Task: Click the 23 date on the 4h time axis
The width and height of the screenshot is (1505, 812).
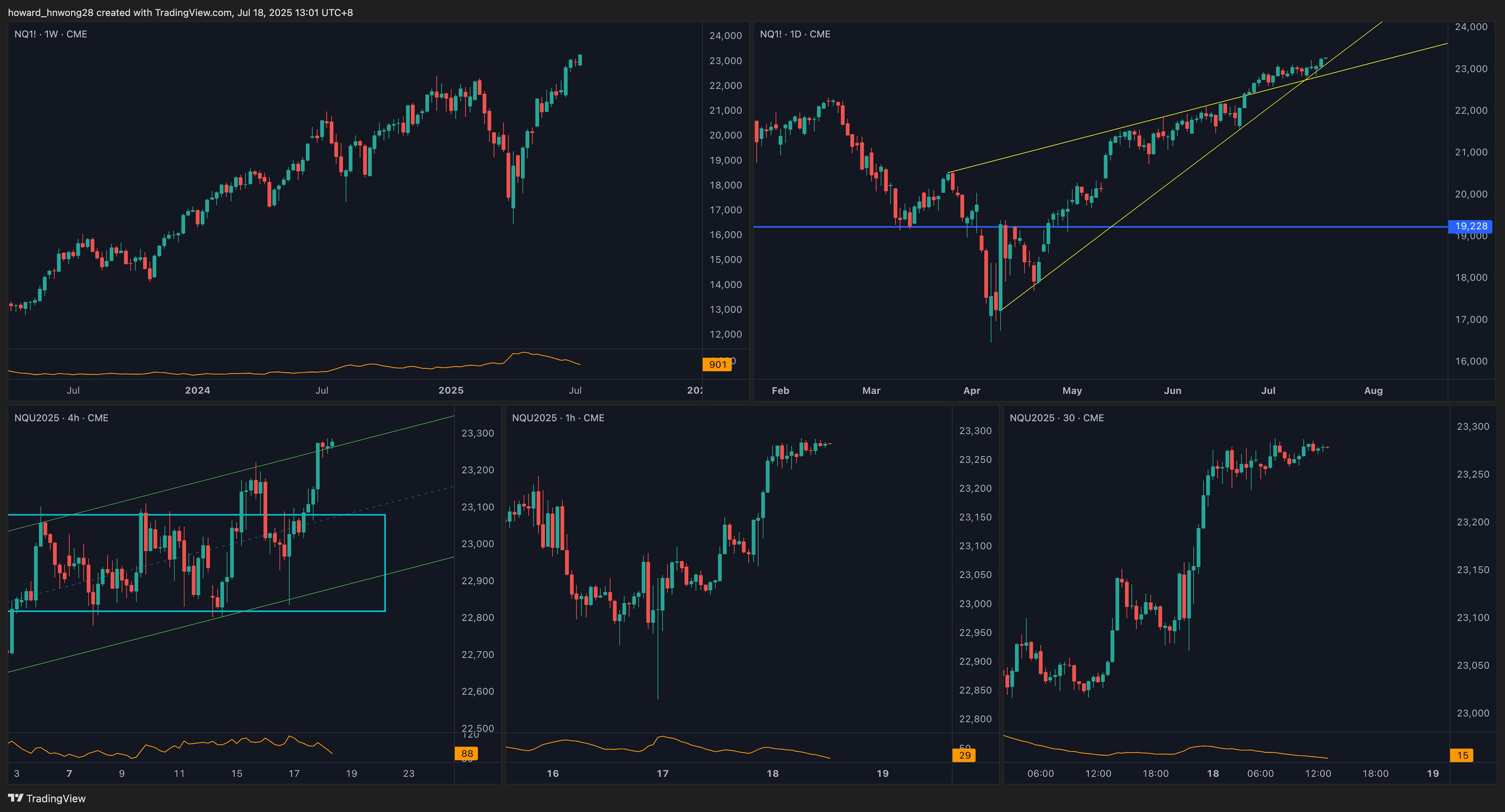Action: click(408, 774)
